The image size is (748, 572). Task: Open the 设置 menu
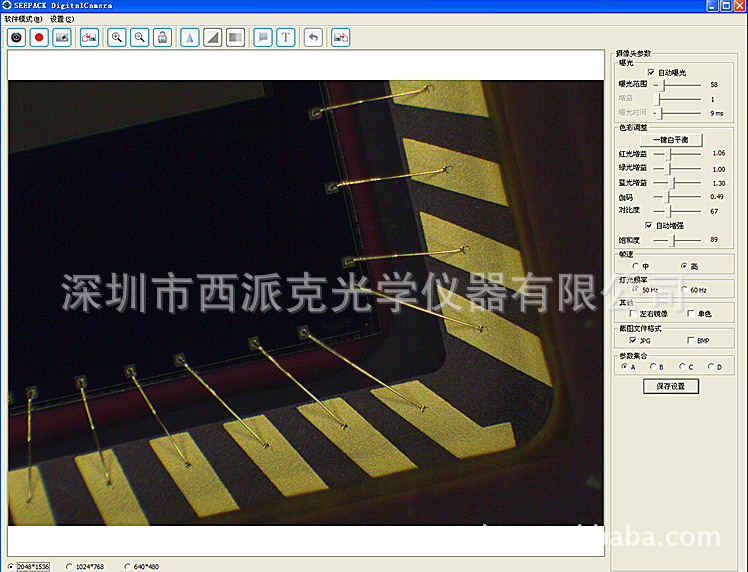62,19
